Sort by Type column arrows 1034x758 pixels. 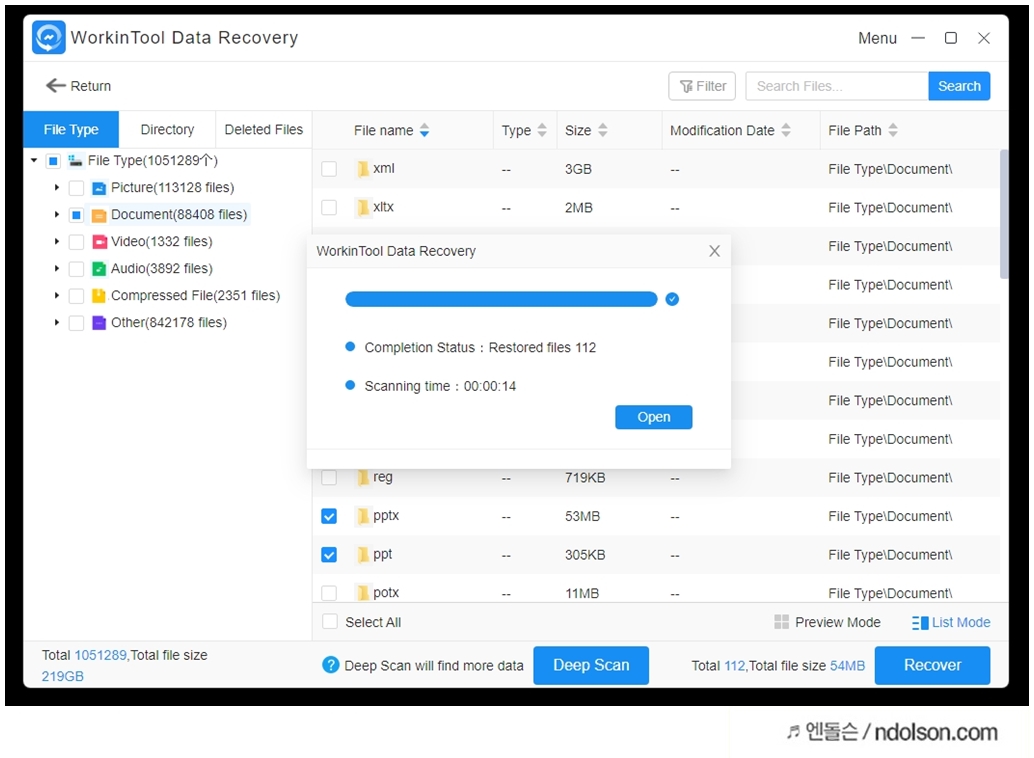point(542,131)
